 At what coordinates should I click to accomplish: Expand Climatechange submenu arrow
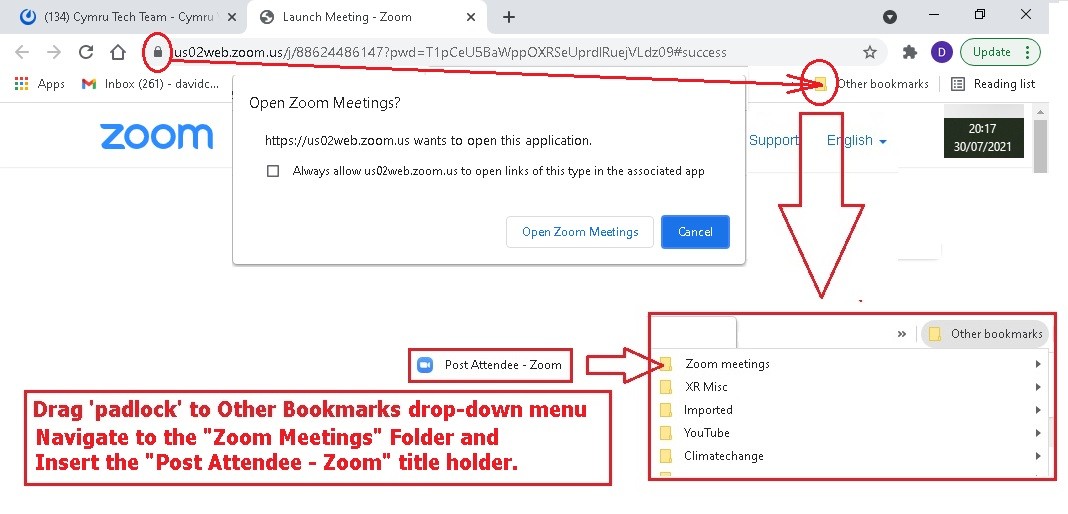[1038, 456]
